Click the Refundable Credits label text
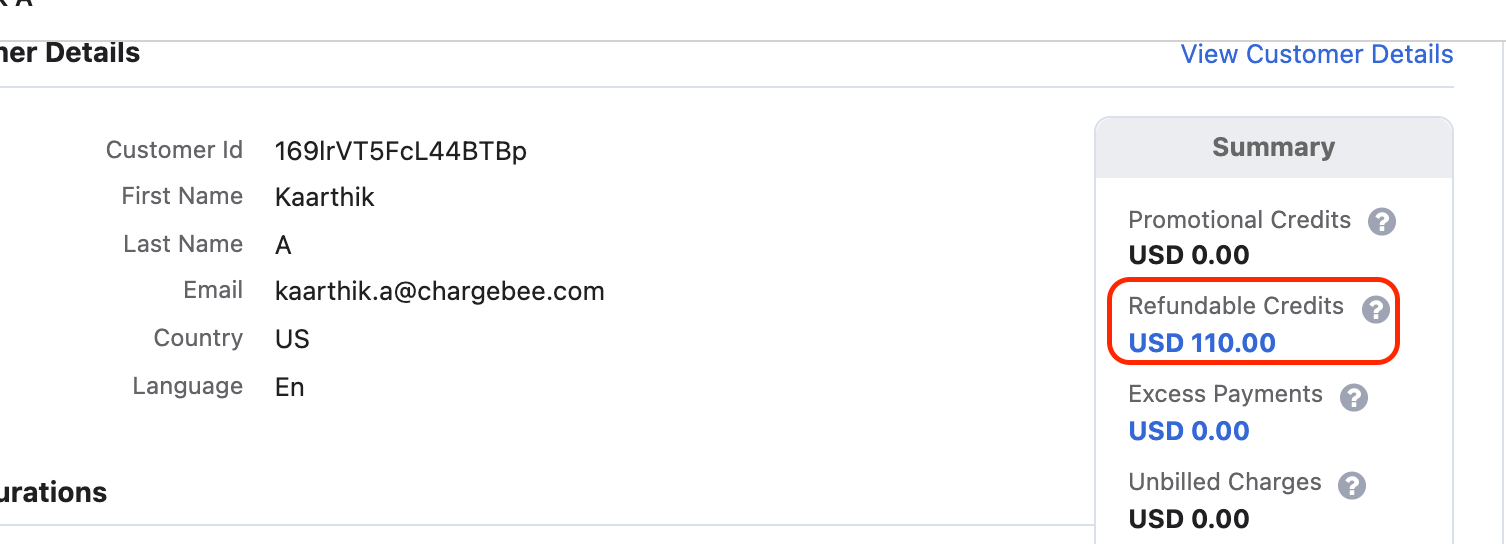The image size is (1506, 544). point(1236,306)
